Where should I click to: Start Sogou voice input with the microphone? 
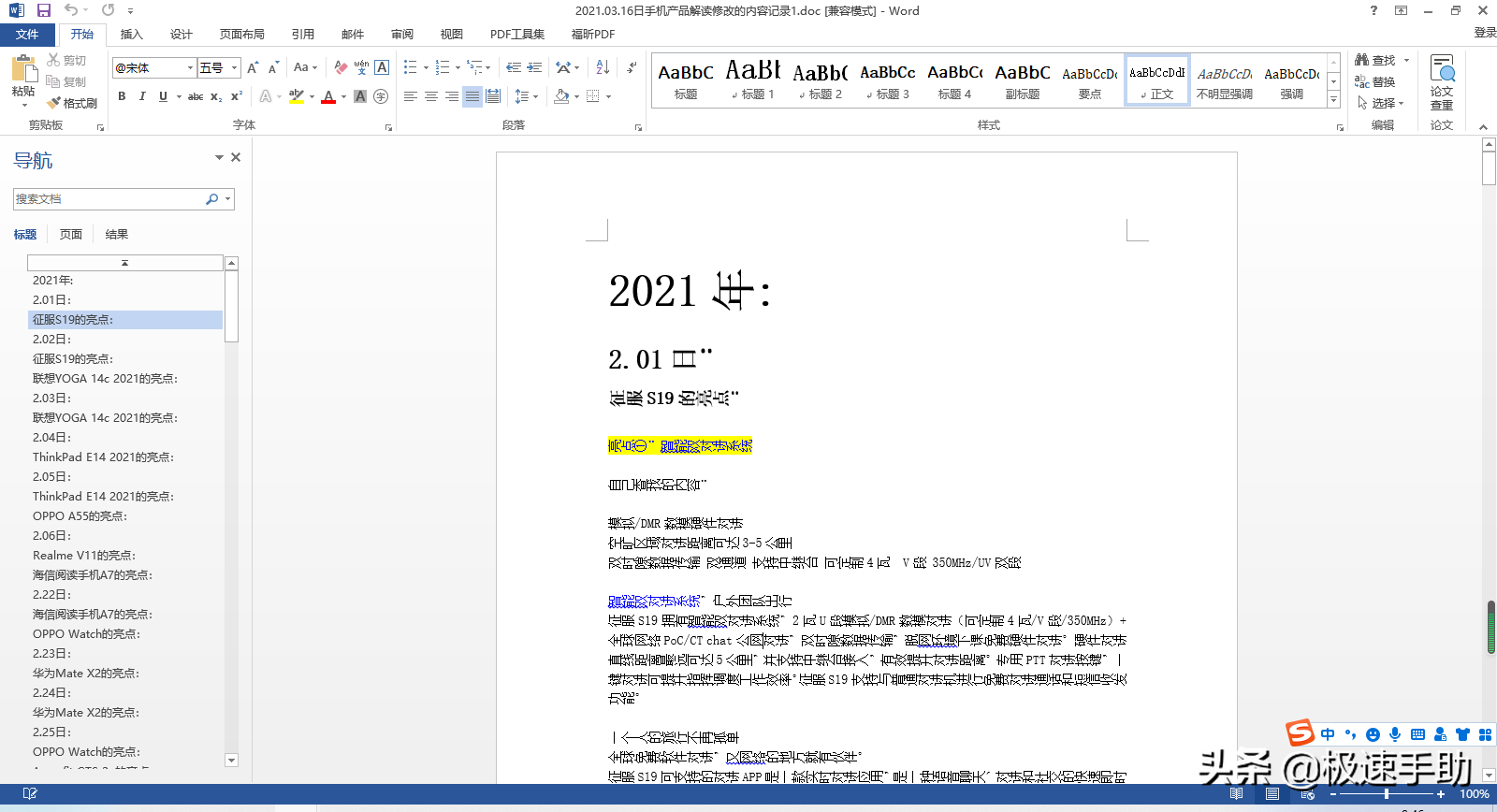click(x=1395, y=735)
